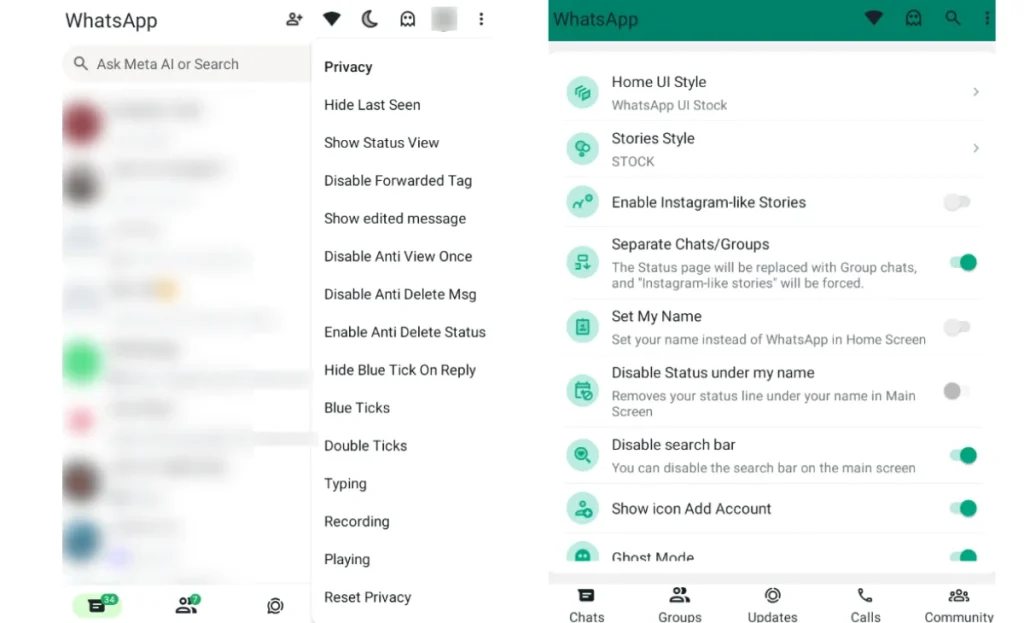Expand Home UI Style chevron
The width and height of the screenshot is (1024, 623).
(976, 92)
